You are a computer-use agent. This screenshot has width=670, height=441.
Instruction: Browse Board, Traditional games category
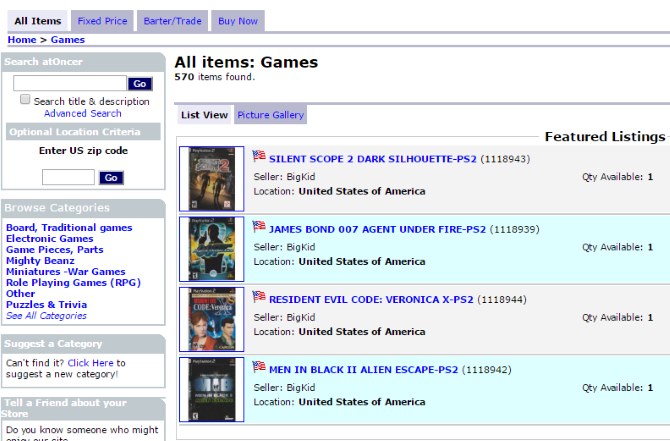click(x=69, y=228)
